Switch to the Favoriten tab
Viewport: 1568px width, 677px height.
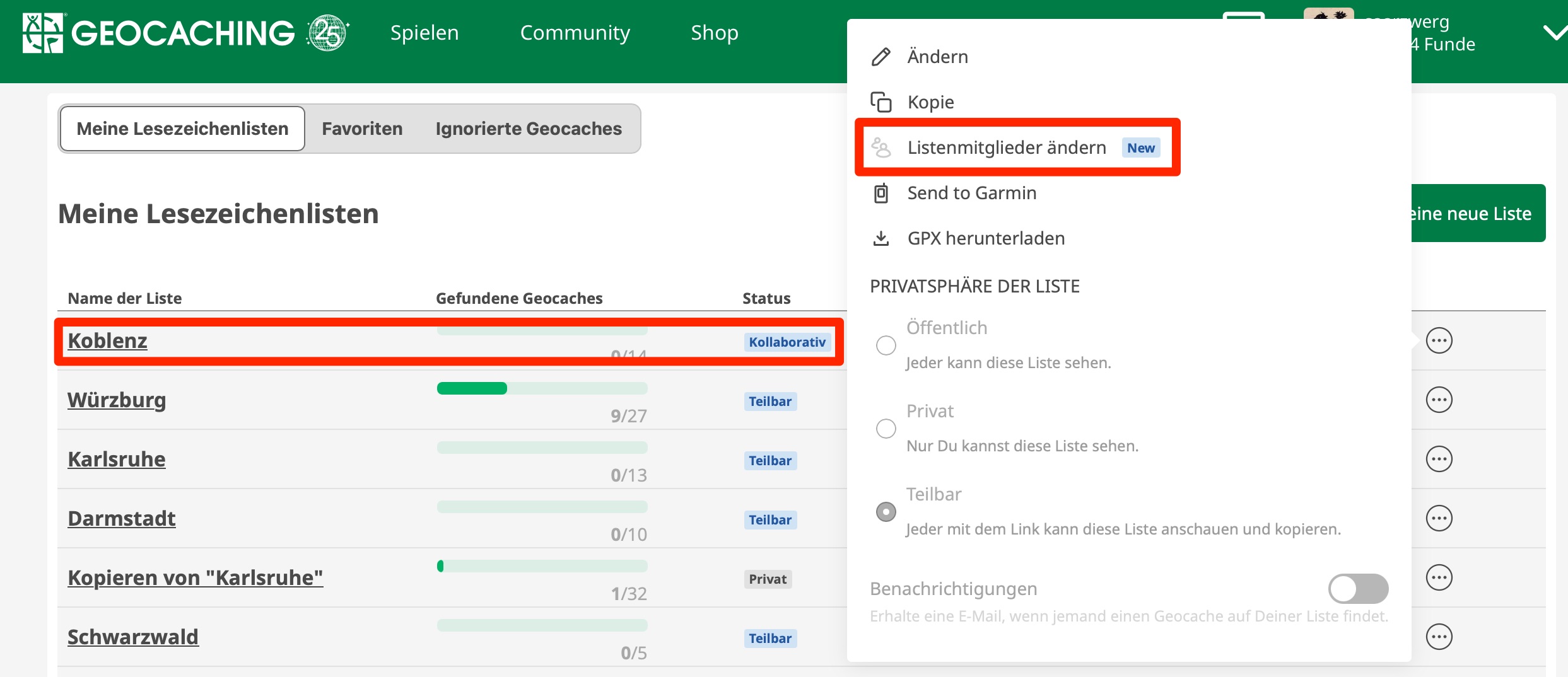click(x=362, y=129)
